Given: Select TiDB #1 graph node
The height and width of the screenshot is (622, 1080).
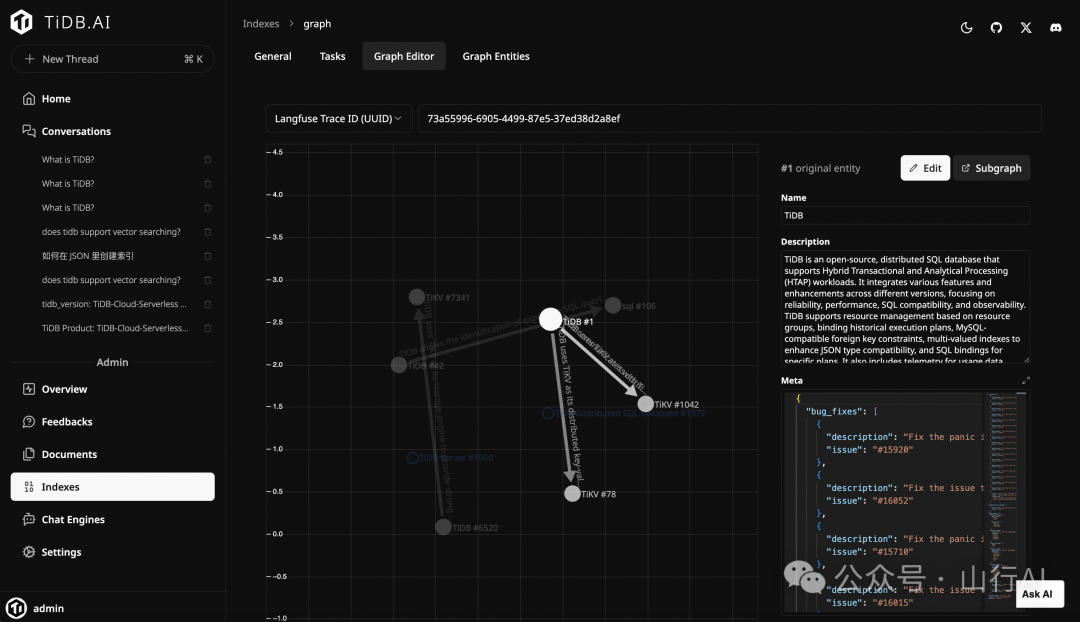Looking at the screenshot, I should pyautogui.click(x=550, y=319).
